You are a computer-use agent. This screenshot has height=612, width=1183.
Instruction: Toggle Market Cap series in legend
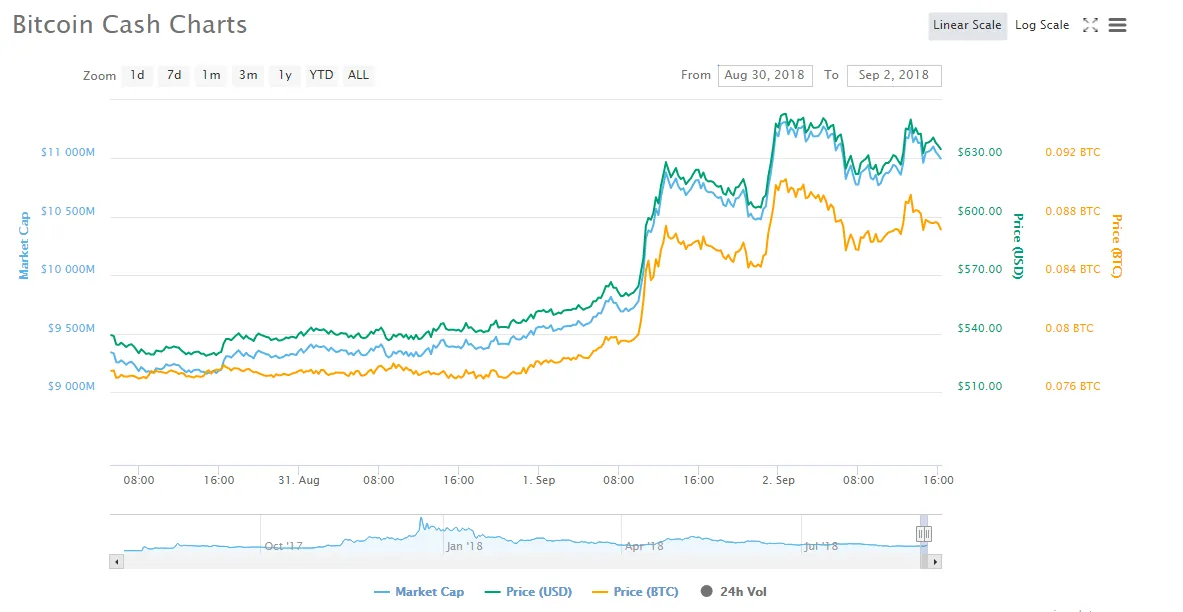pyautogui.click(x=419, y=592)
